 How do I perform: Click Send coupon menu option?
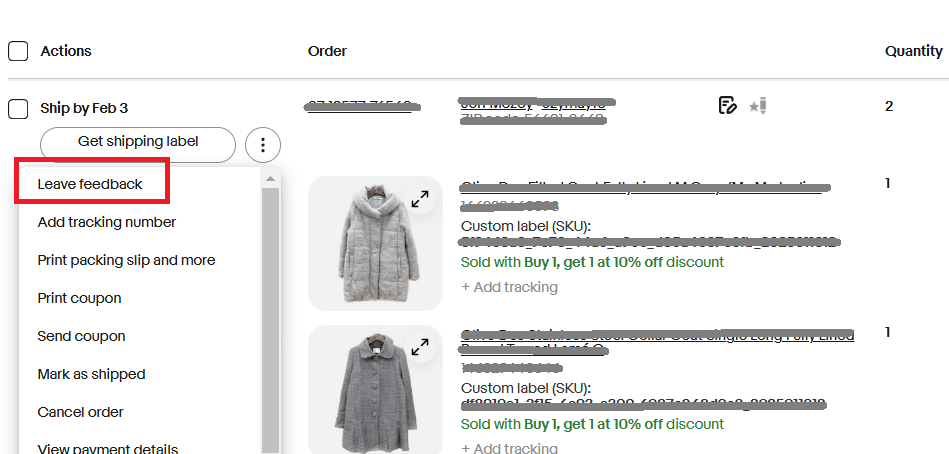[x=81, y=336]
